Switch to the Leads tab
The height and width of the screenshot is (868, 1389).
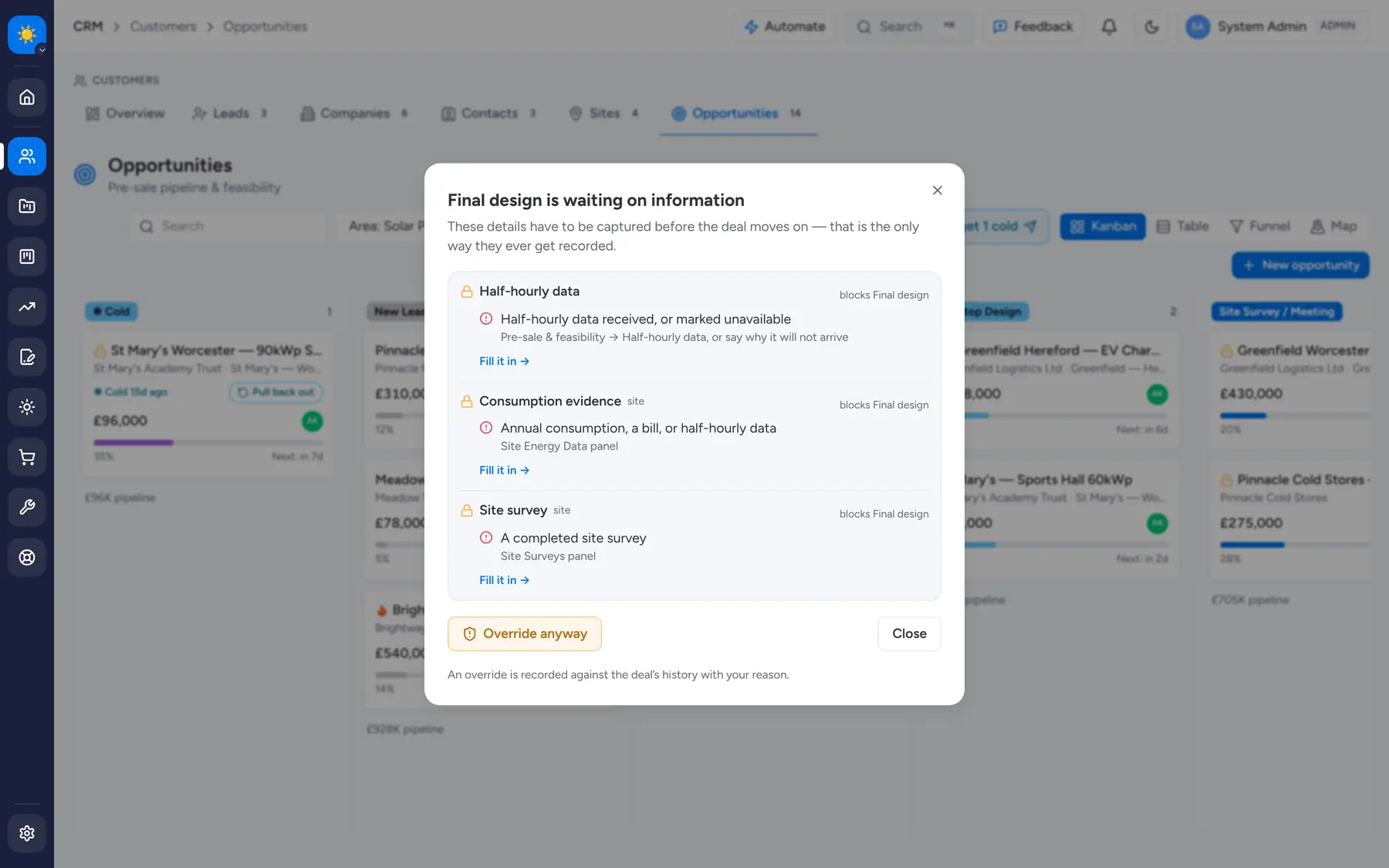click(229, 113)
